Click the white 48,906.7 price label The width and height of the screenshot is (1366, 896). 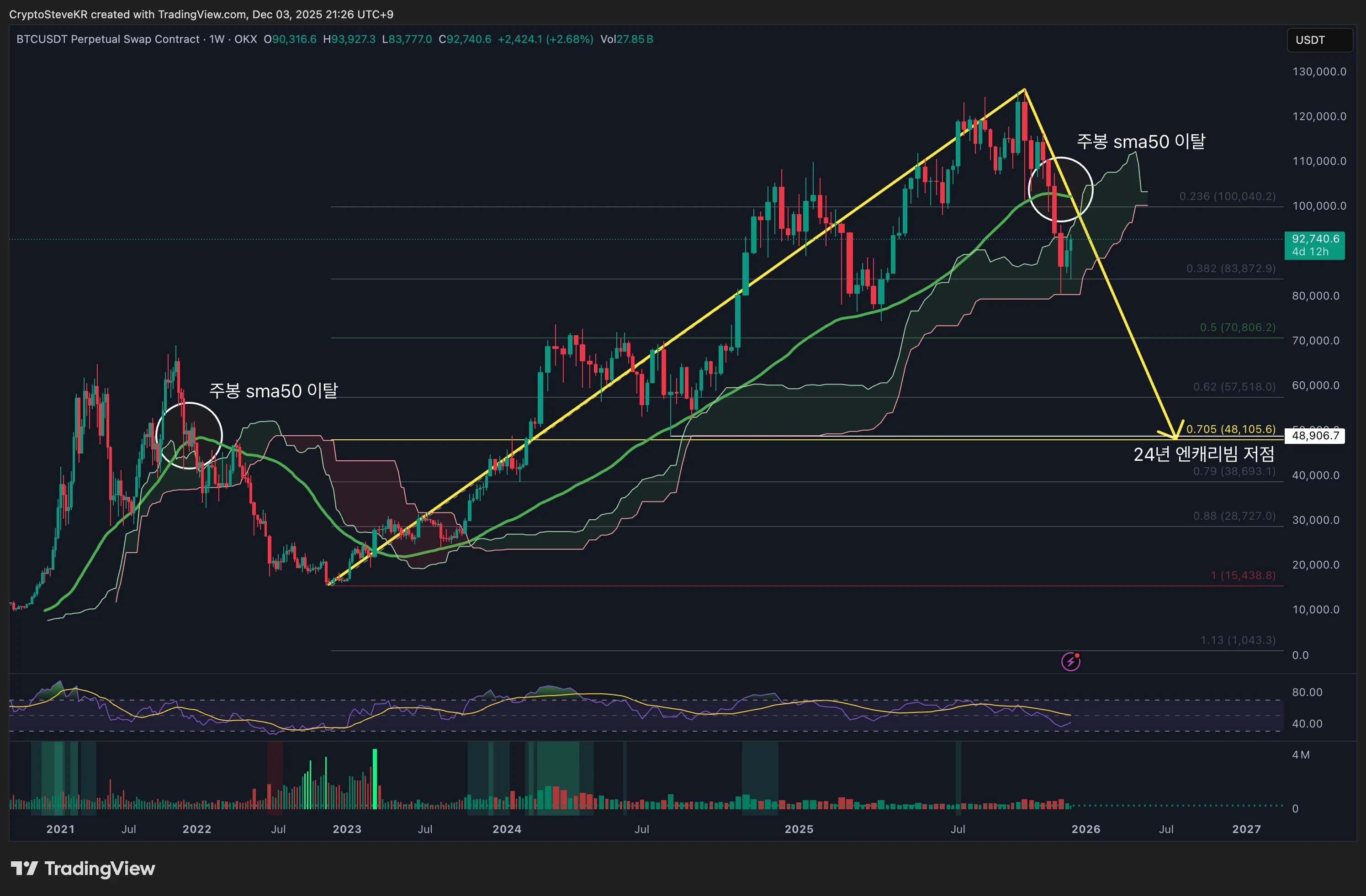click(1315, 435)
